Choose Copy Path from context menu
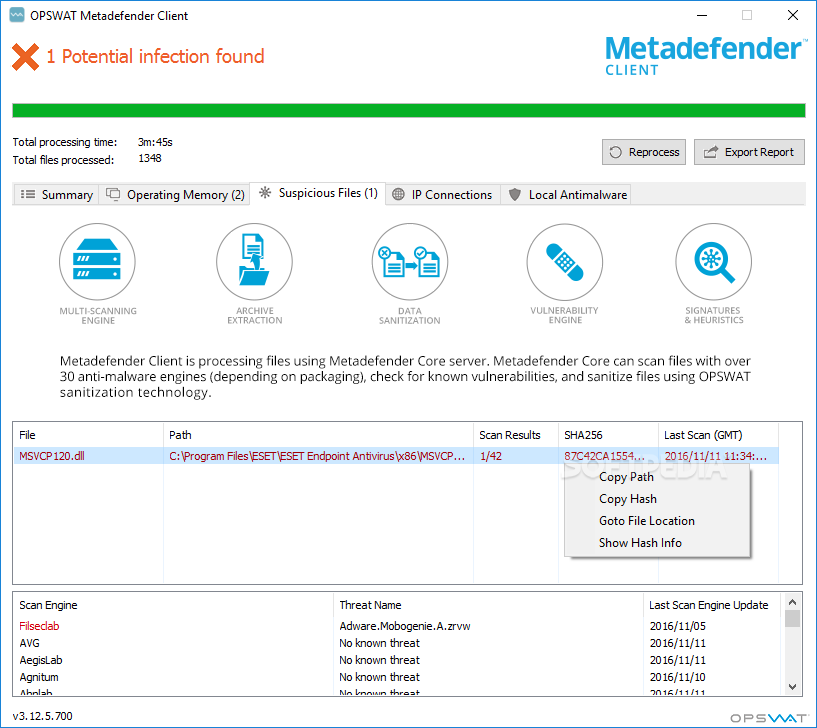 [658, 477]
